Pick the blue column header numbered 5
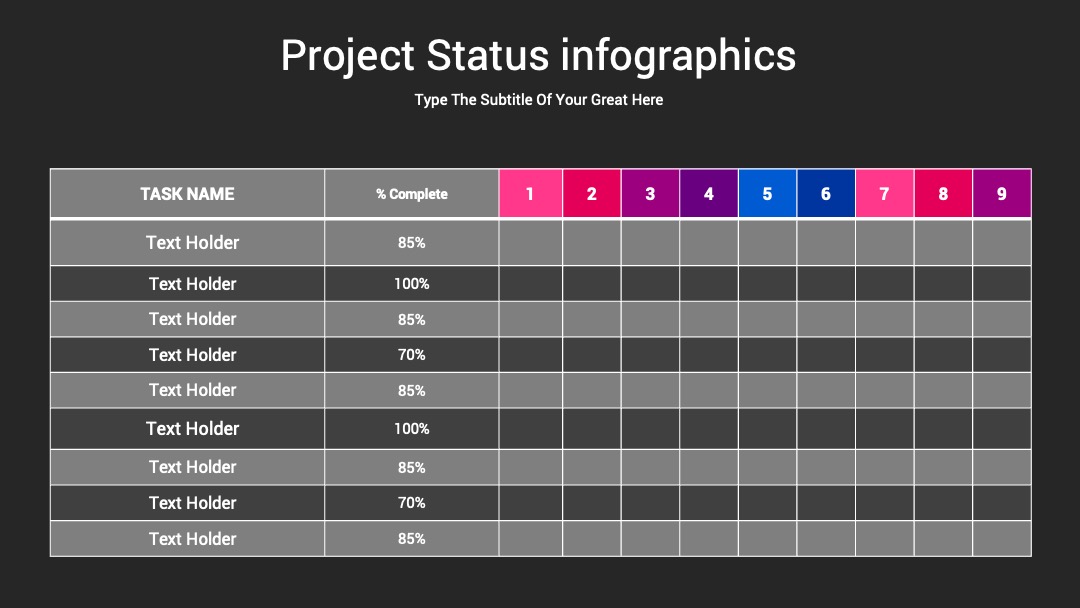1080x608 pixels. click(767, 193)
